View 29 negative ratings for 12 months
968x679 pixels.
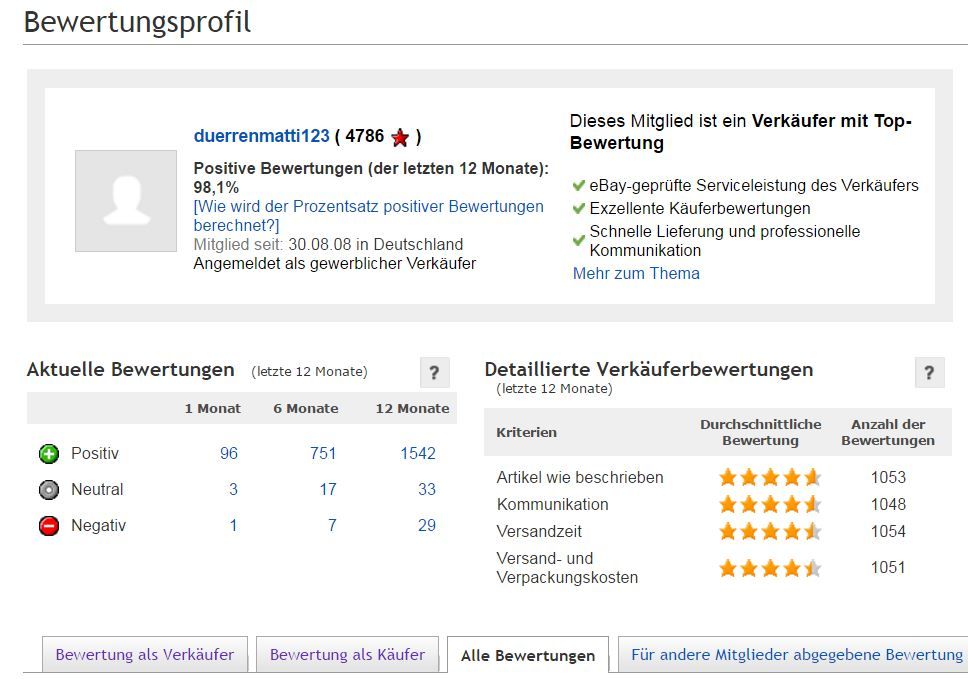click(427, 526)
